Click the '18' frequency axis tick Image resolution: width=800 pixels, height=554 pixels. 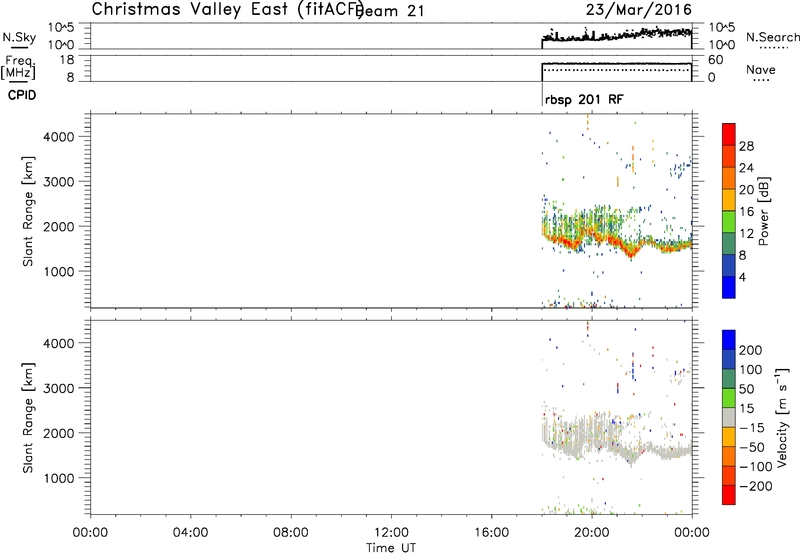(67, 60)
